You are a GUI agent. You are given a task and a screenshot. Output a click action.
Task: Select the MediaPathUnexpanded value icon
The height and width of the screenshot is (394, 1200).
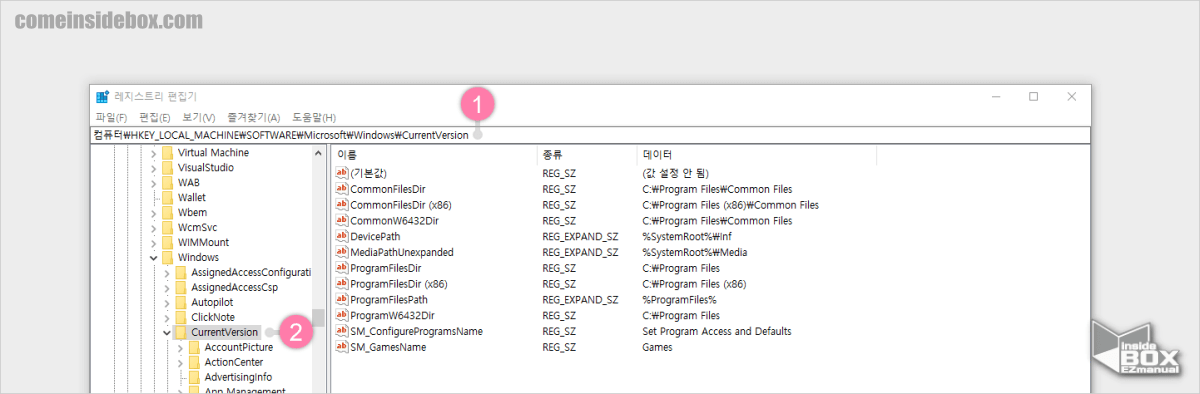point(341,252)
